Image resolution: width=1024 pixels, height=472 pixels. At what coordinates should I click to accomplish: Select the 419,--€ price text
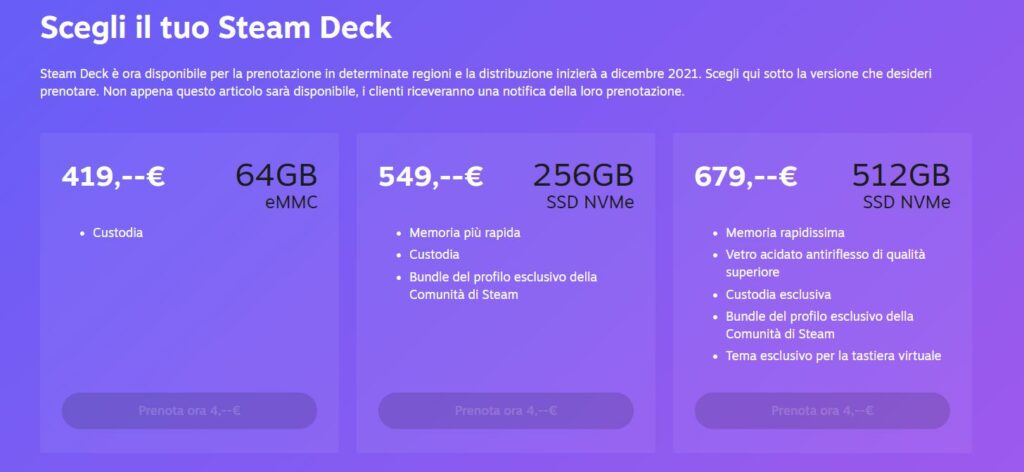[113, 176]
